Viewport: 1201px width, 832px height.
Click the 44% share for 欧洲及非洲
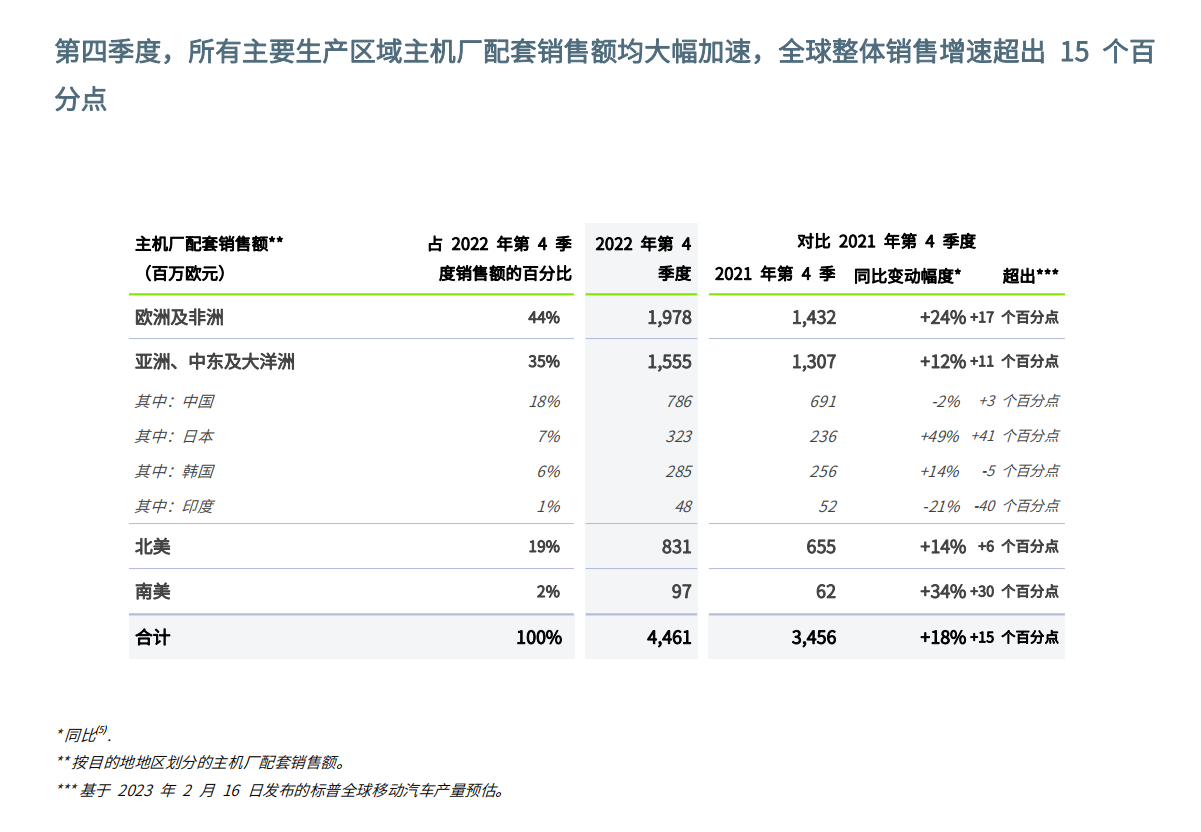[544, 318]
